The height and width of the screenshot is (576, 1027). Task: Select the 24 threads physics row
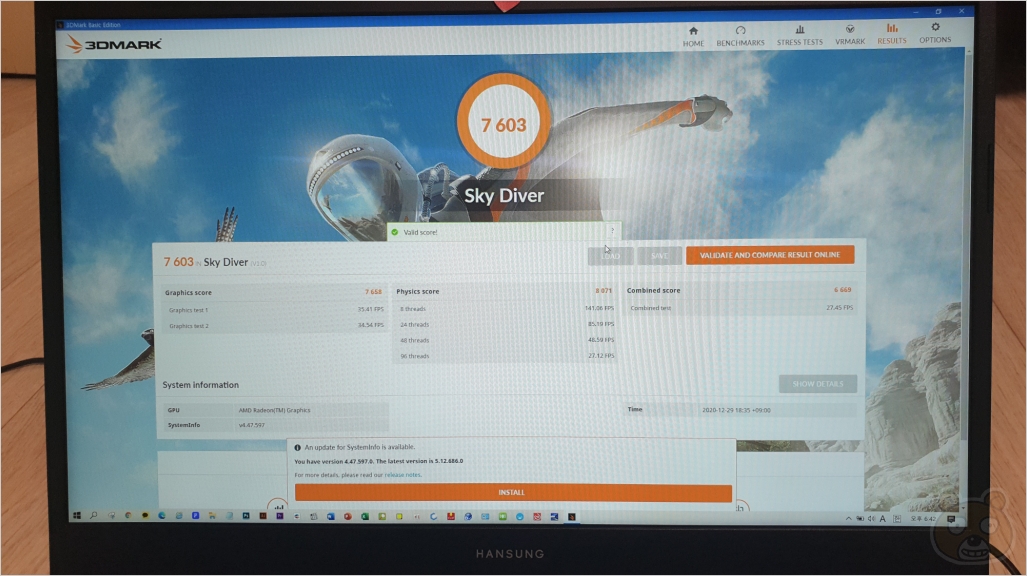pos(504,324)
